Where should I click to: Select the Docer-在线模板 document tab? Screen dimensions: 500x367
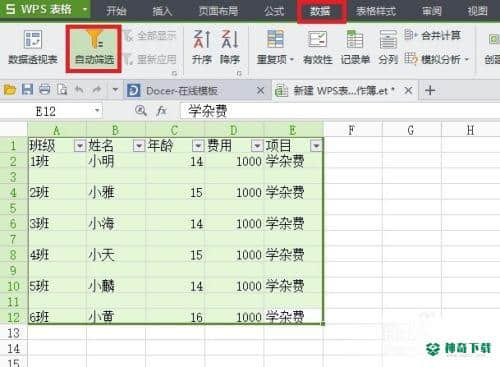[182, 90]
